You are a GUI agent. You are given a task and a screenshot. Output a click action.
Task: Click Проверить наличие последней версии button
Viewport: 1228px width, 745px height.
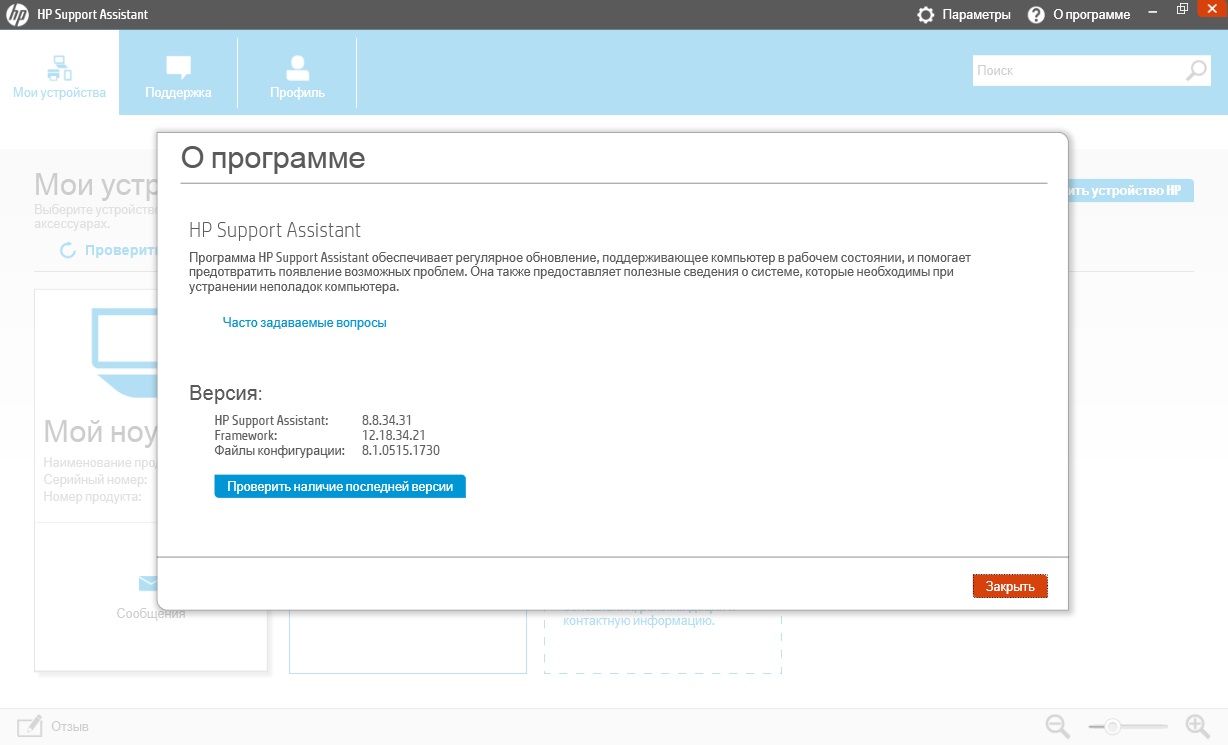pos(340,487)
